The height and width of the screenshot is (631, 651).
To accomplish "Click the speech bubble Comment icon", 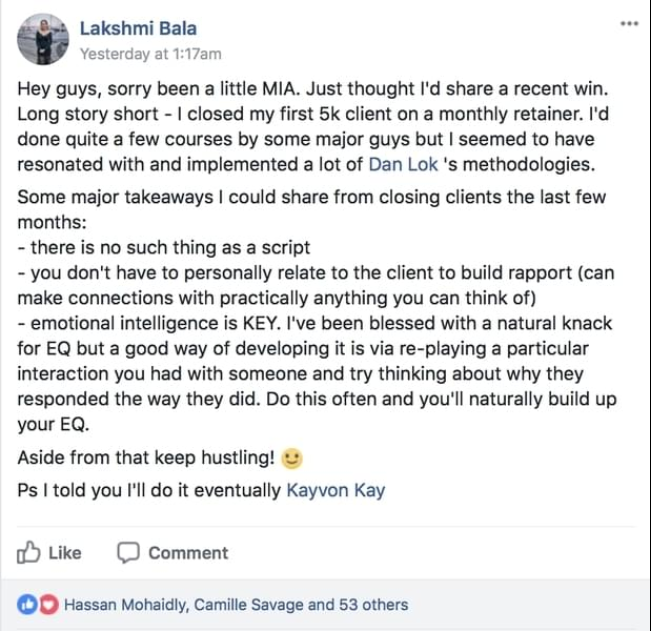I will pyautogui.click(x=128, y=553).
